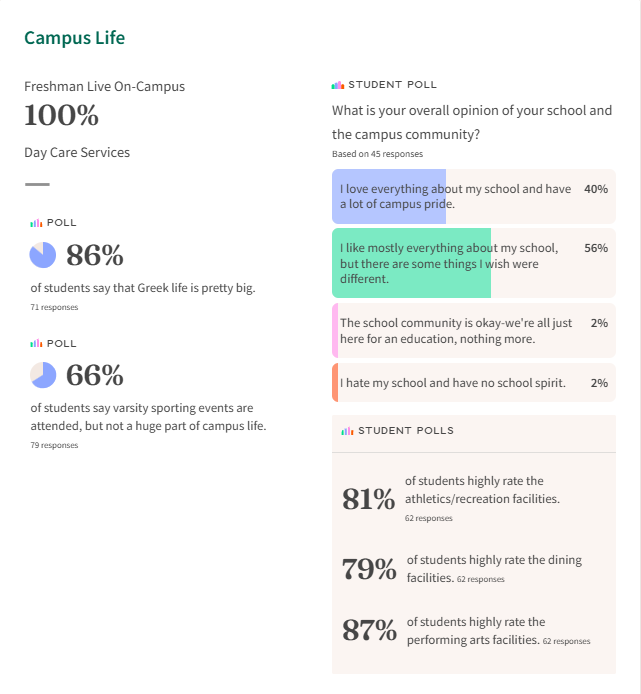This screenshot has height=694, width=641.
Task: Click the poll icon above the varsity sports stat
Action: pos(36,343)
